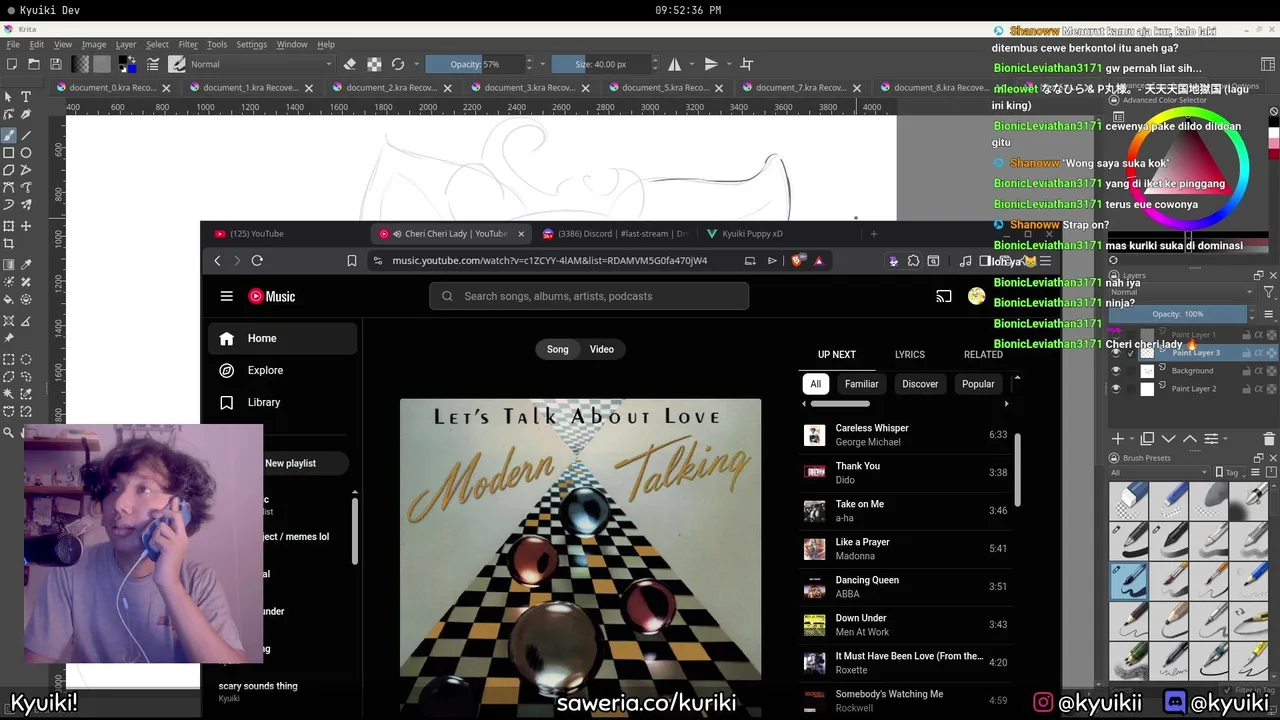Choose the Ellipse shape tool
The width and height of the screenshot is (1280, 720).
coord(26,153)
